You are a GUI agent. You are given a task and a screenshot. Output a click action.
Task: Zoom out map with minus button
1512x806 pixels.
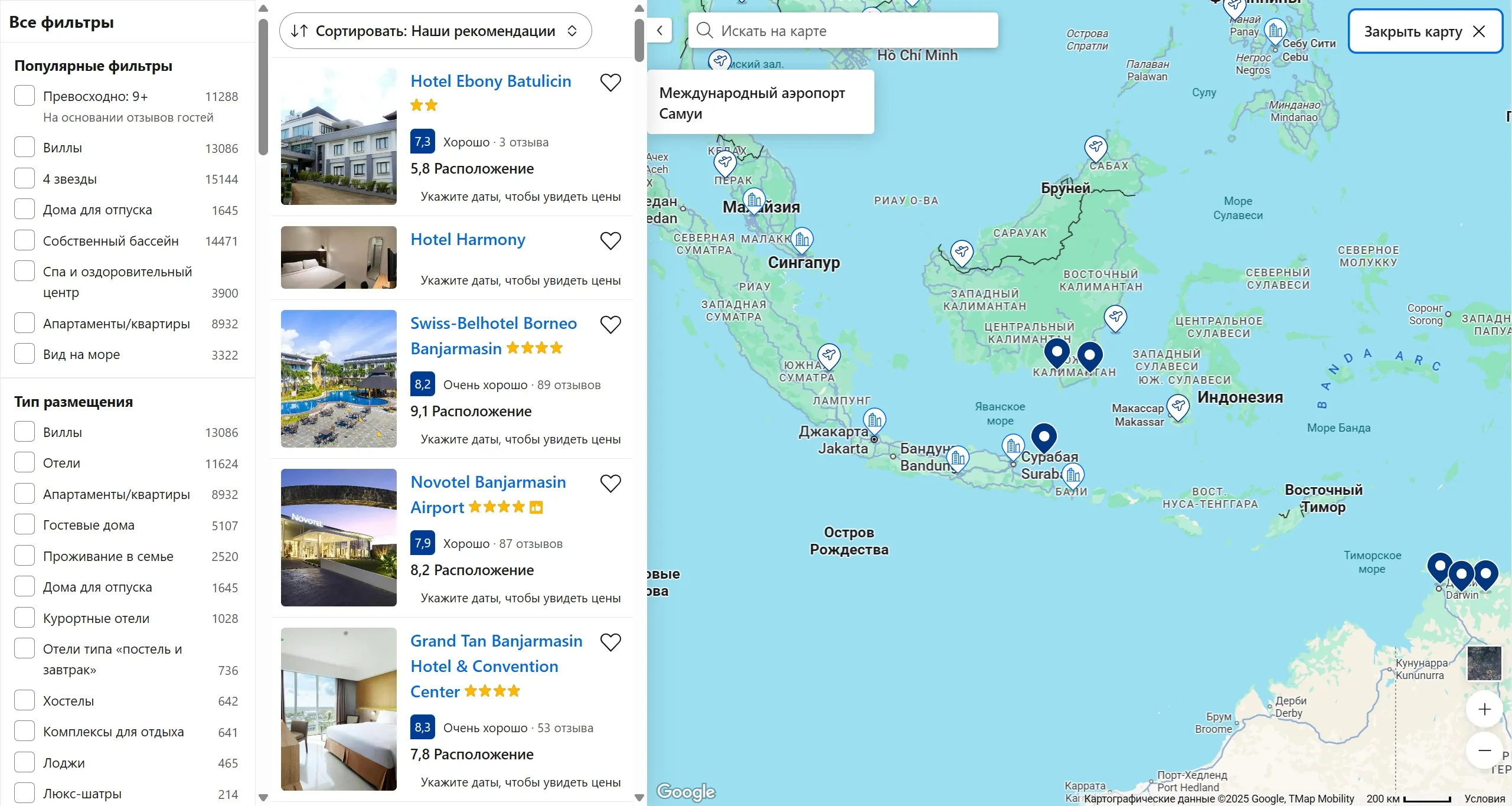click(1484, 750)
